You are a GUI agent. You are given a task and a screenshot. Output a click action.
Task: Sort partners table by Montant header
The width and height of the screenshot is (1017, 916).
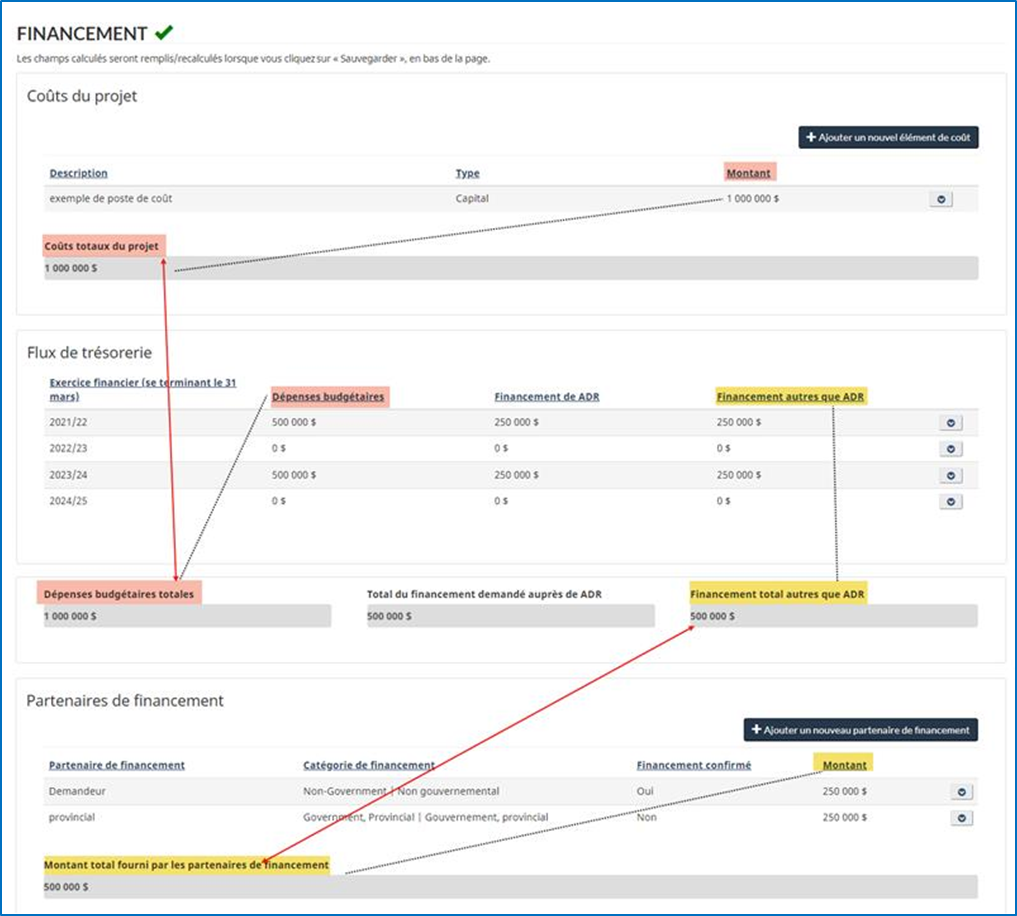pyautogui.click(x=844, y=765)
